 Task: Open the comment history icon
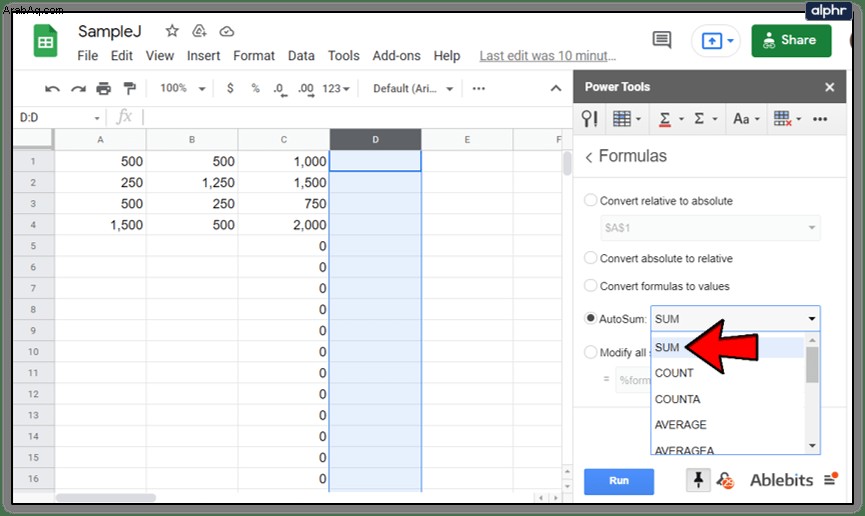tap(661, 40)
